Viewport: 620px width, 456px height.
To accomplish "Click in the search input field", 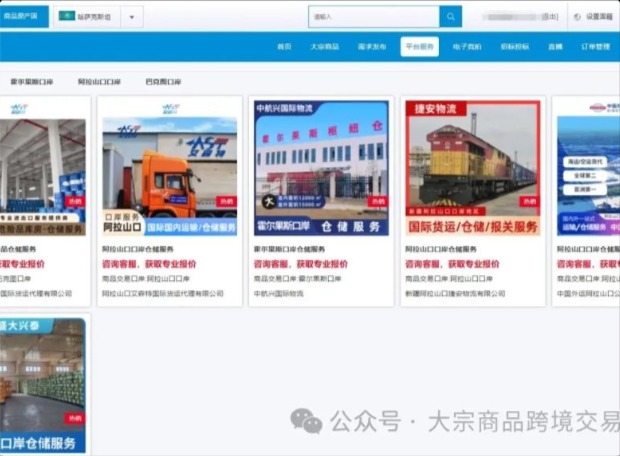I will [374, 17].
